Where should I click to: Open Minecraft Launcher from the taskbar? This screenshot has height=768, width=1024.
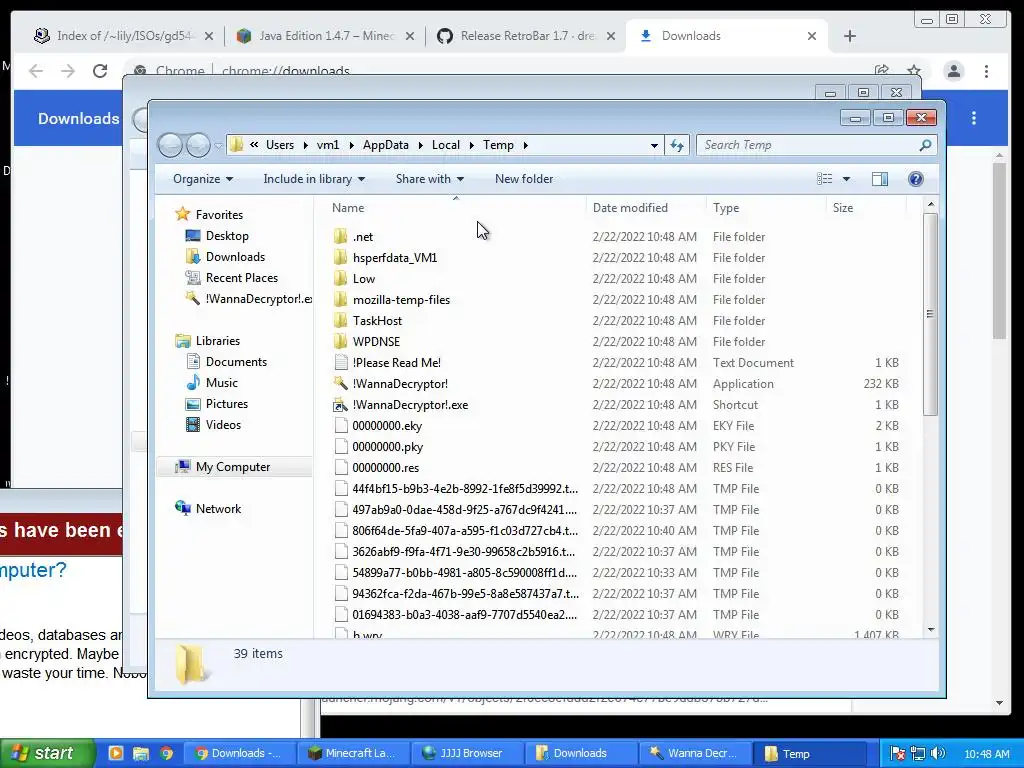[x=353, y=753]
